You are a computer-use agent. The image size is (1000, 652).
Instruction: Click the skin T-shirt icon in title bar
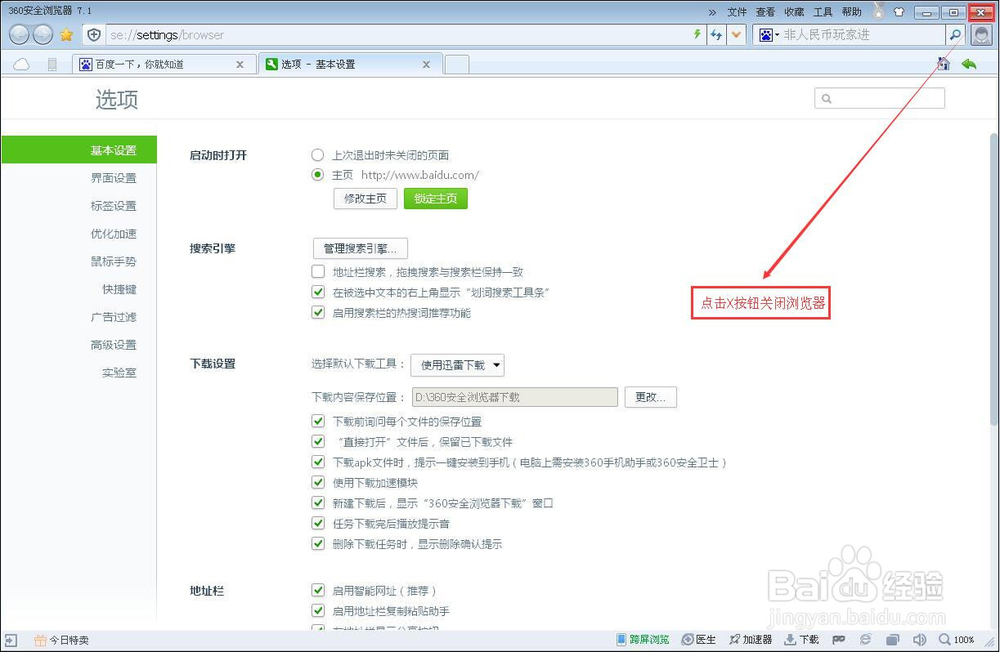point(899,11)
